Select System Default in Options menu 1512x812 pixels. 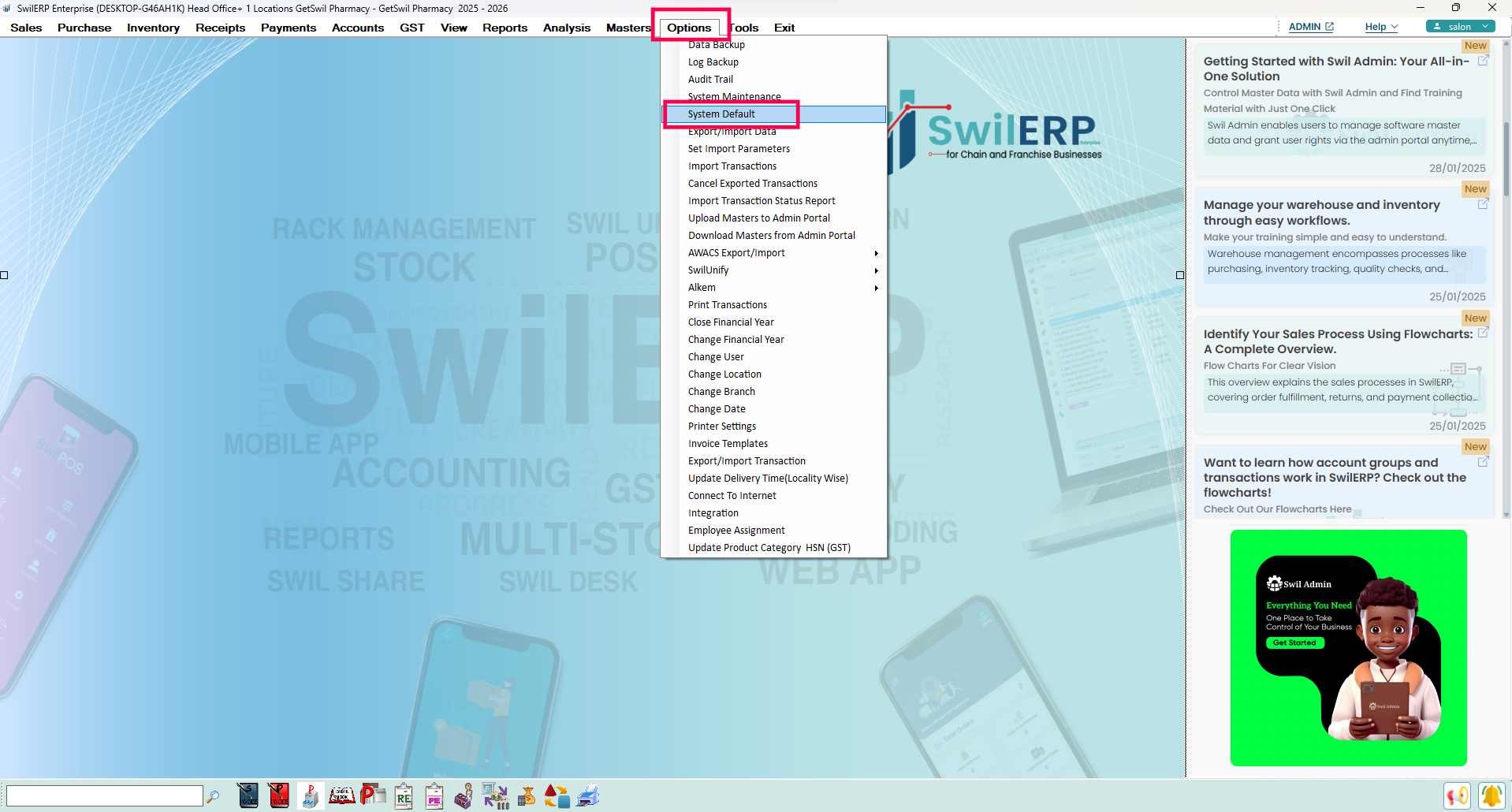(773, 114)
